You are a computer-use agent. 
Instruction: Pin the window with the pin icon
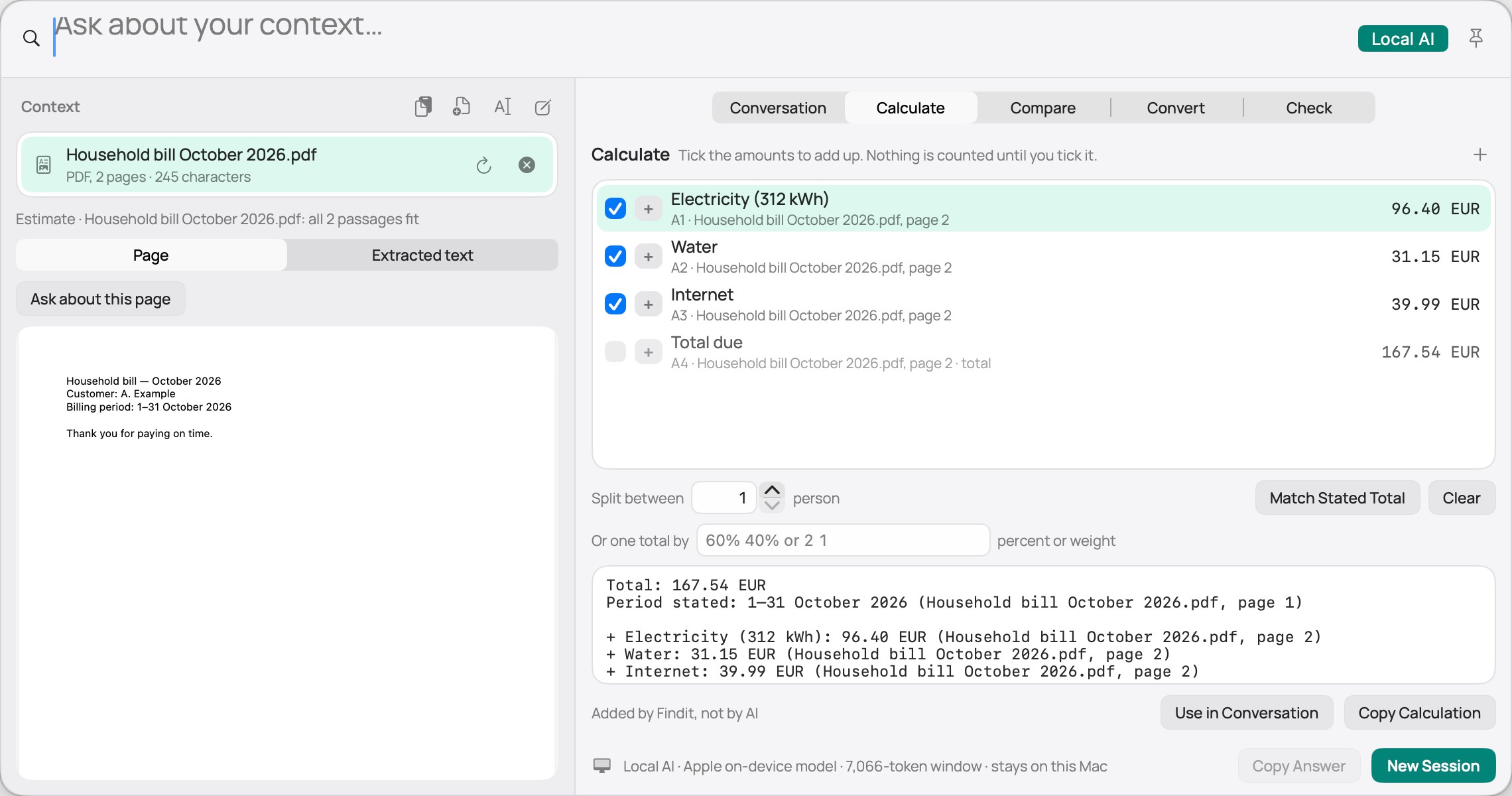click(1476, 38)
